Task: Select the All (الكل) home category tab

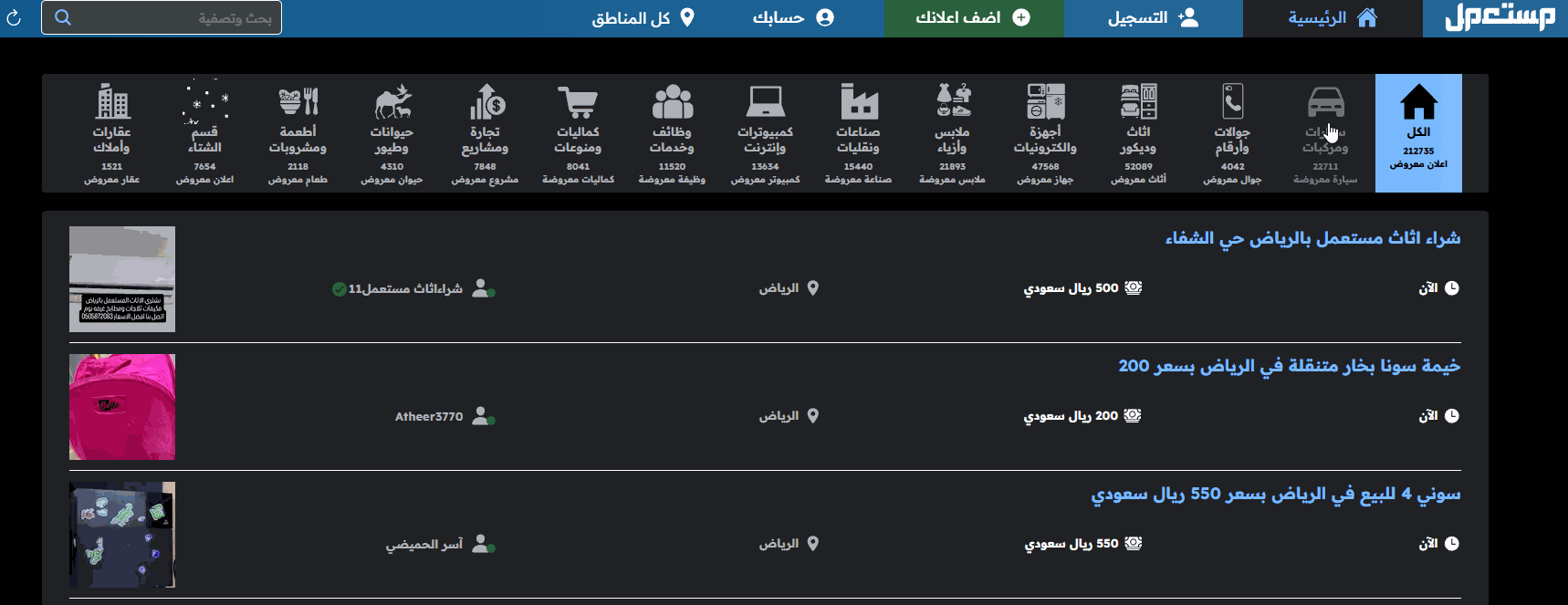Action: pyautogui.click(x=1418, y=132)
